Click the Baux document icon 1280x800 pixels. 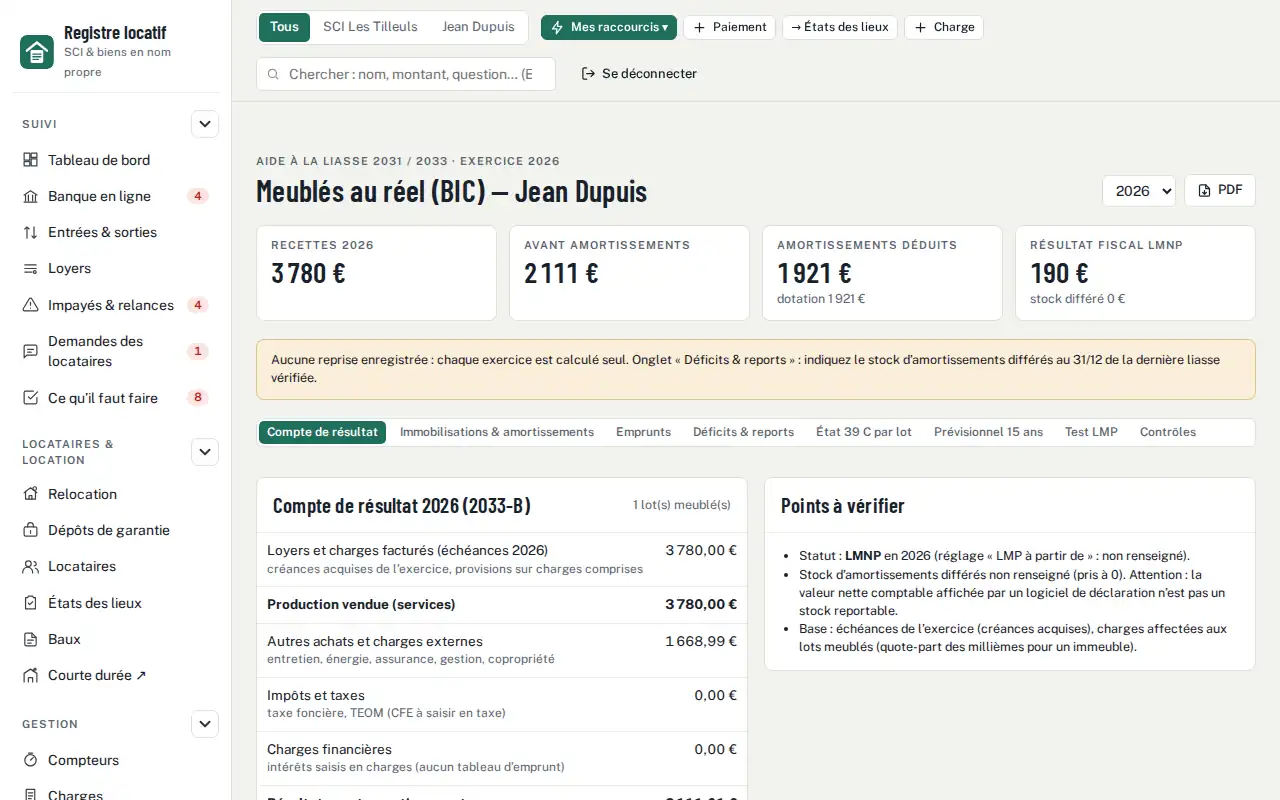(x=30, y=639)
